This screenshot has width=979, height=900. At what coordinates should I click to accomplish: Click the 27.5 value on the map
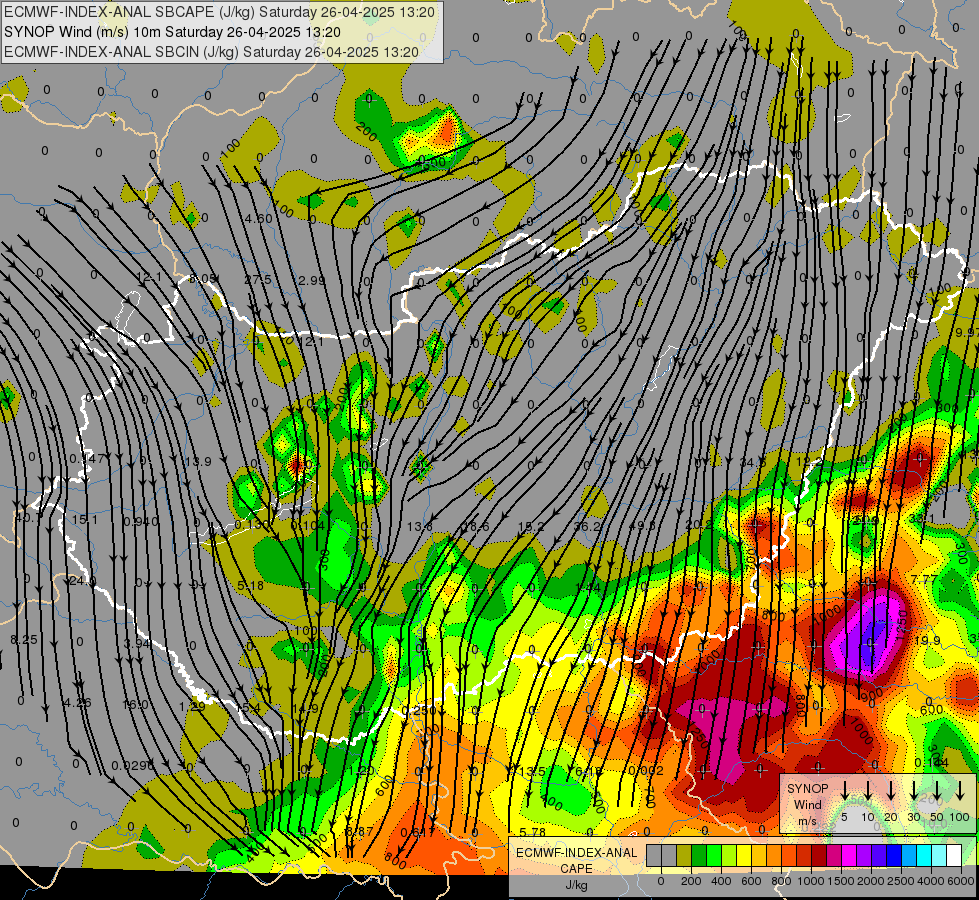pos(258,280)
